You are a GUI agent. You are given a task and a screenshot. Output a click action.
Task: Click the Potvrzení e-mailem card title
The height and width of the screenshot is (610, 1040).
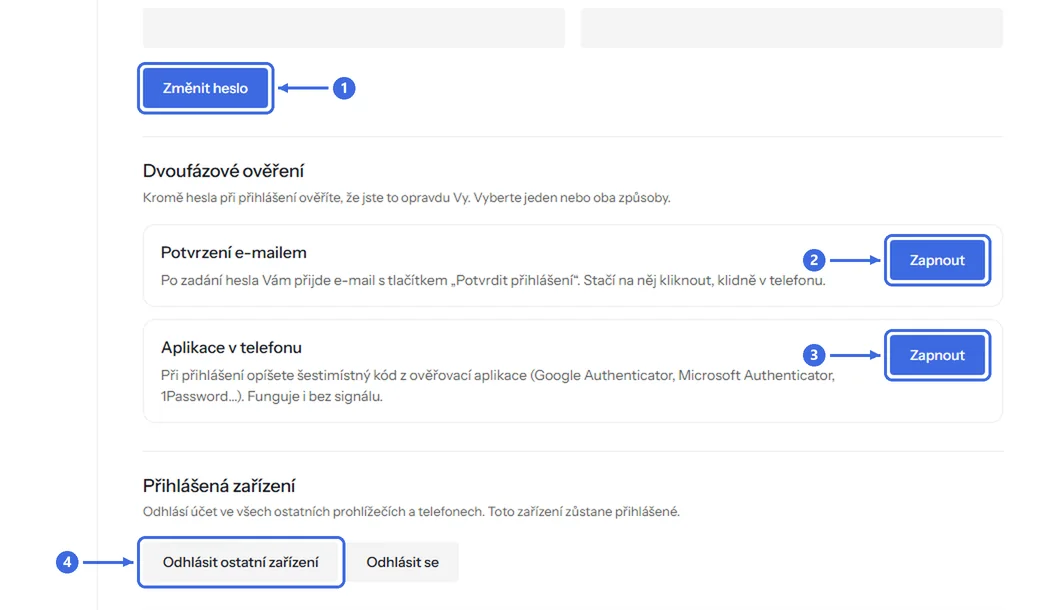point(233,253)
